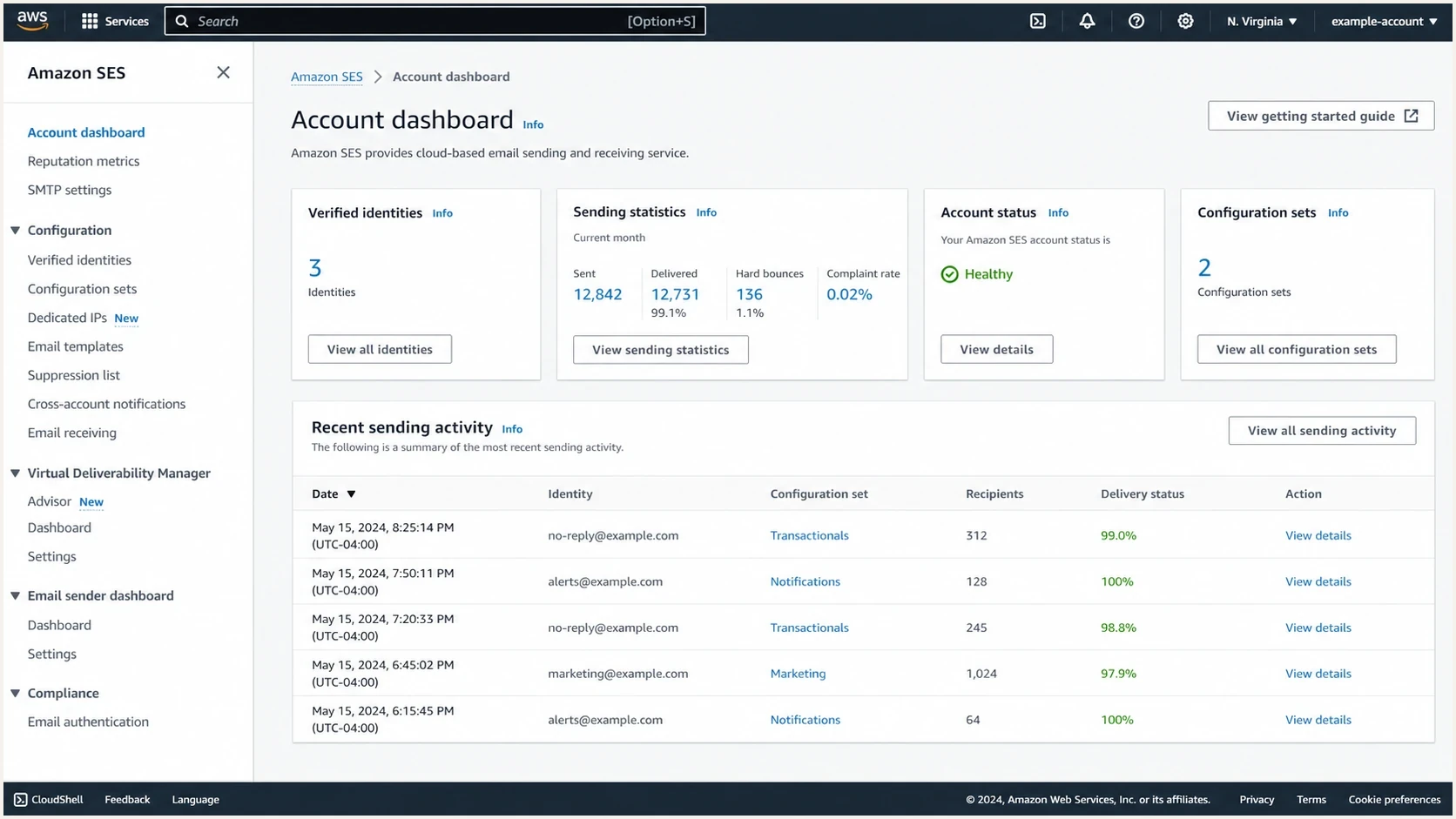
Task: Open Email templates
Action: tap(75, 346)
